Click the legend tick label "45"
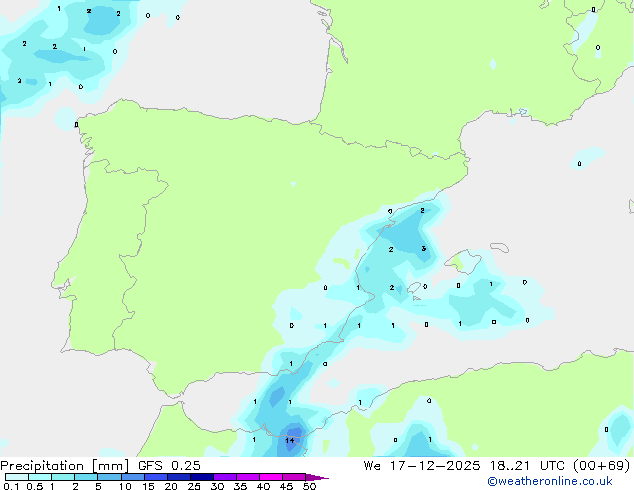The image size is (634, 490). (x=286, y=486)
